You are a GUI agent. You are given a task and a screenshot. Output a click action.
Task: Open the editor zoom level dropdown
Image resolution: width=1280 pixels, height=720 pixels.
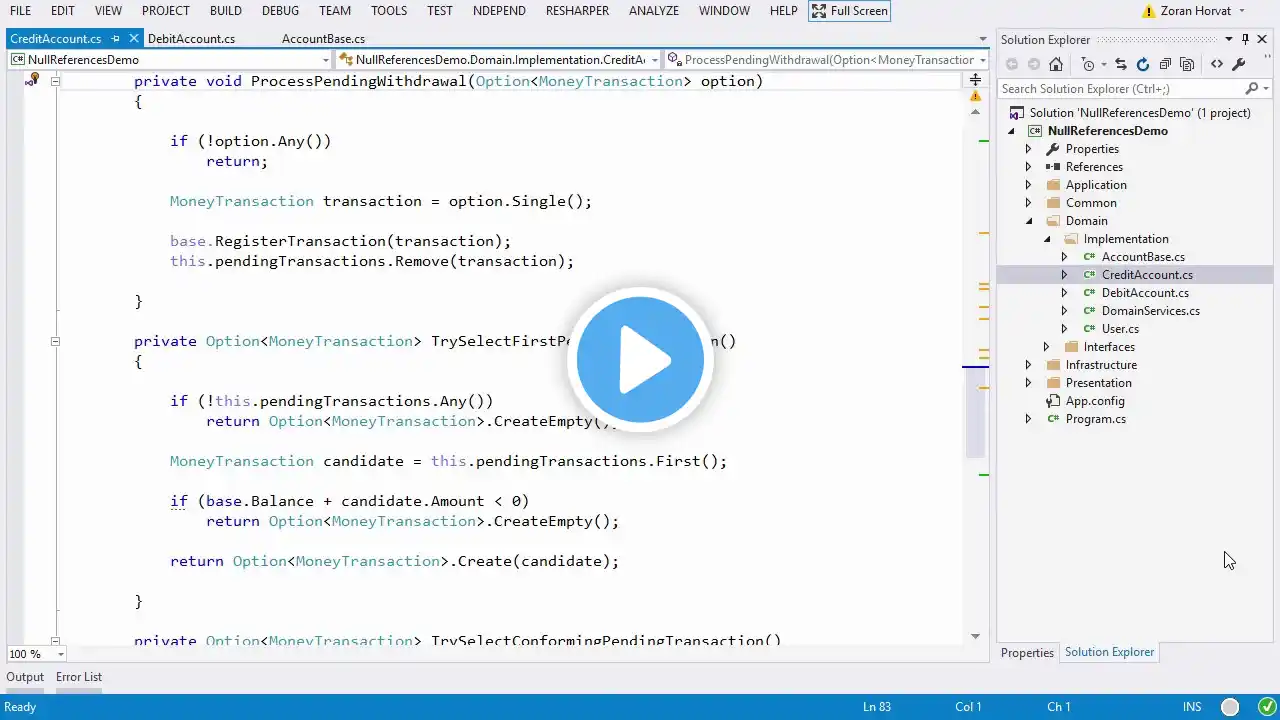[x=60, y=654]
